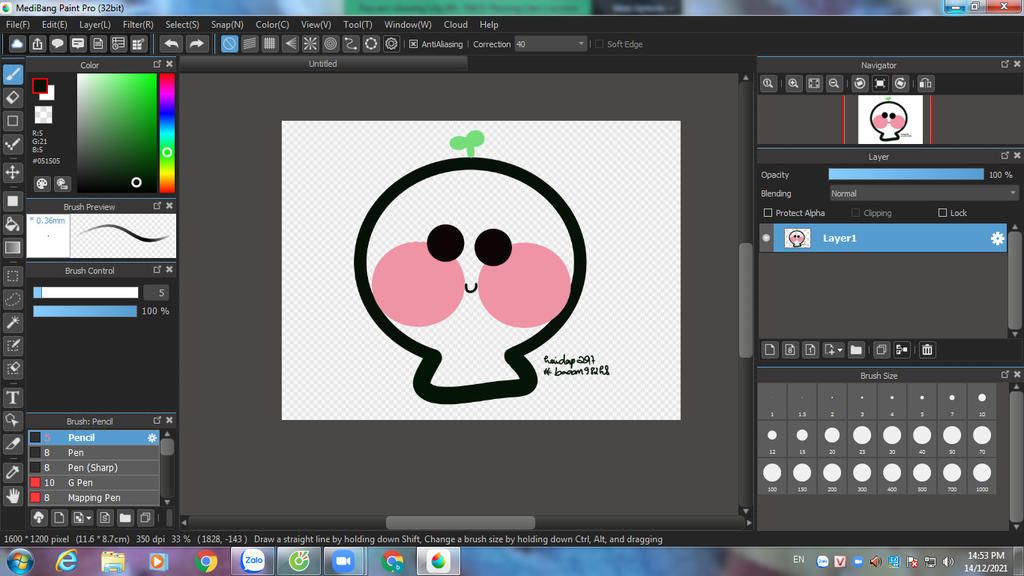The height and width of the screenshot is (576, 1024).
Task: Pick brush size preset 100
Action: pyautogui.click(x=772, y=475)
